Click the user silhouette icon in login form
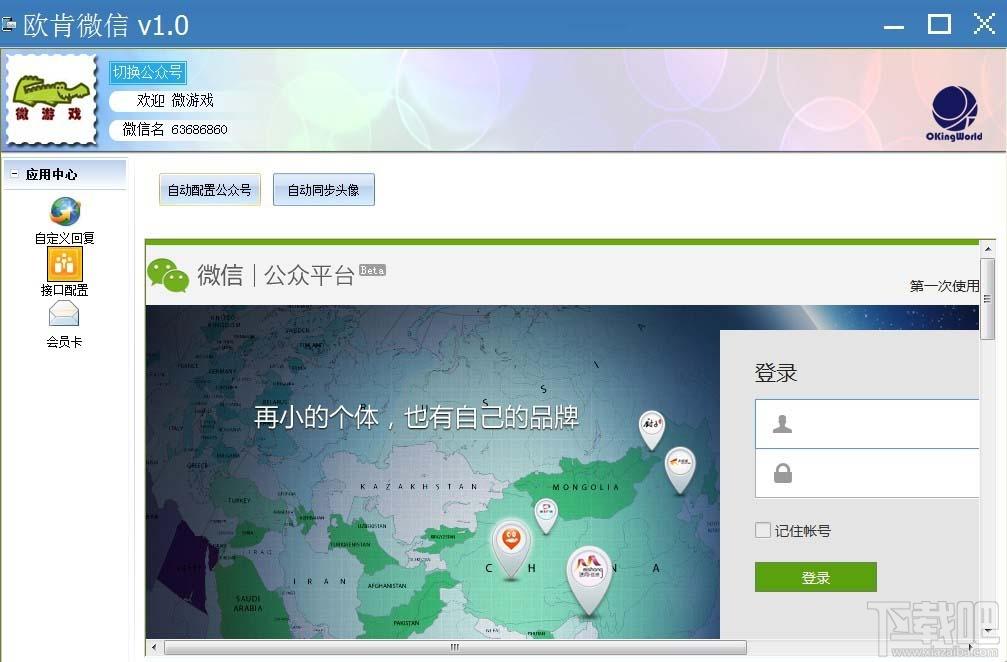Screen dimensions: 1007x662 [x=782, y=424]
